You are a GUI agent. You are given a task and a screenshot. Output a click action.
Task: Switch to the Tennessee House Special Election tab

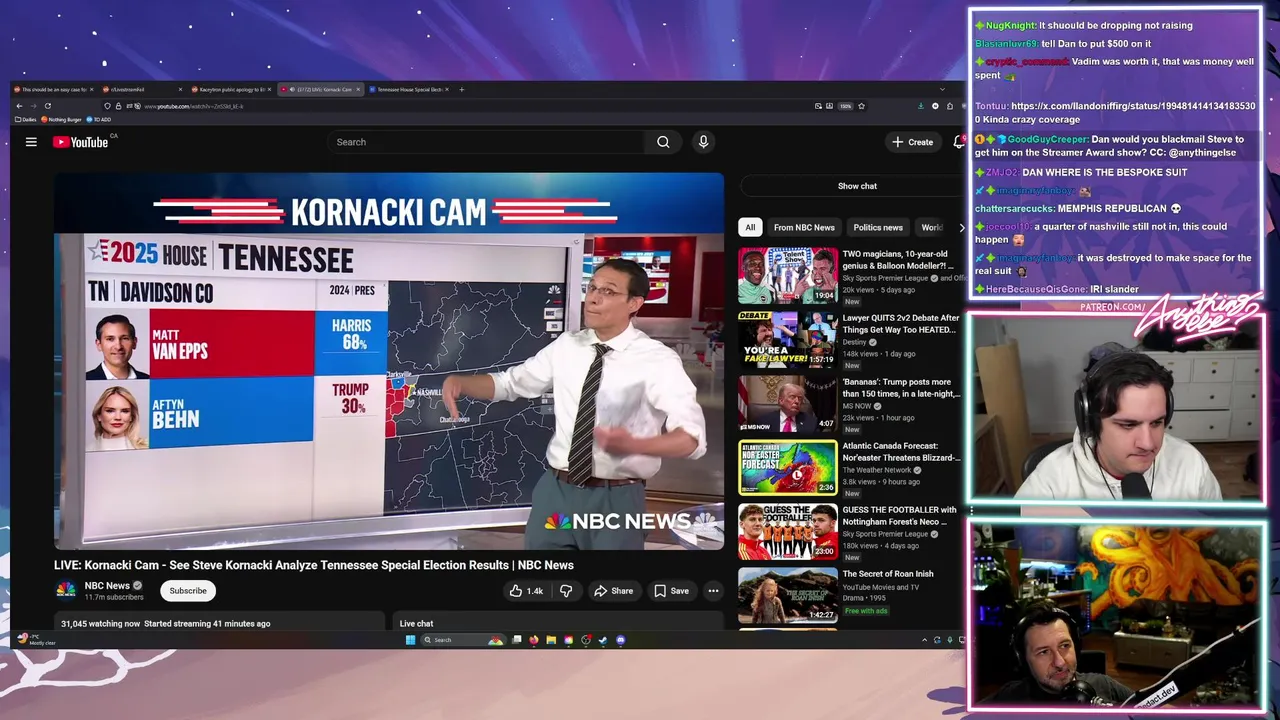pyautogui.click(x=409, y=89)
